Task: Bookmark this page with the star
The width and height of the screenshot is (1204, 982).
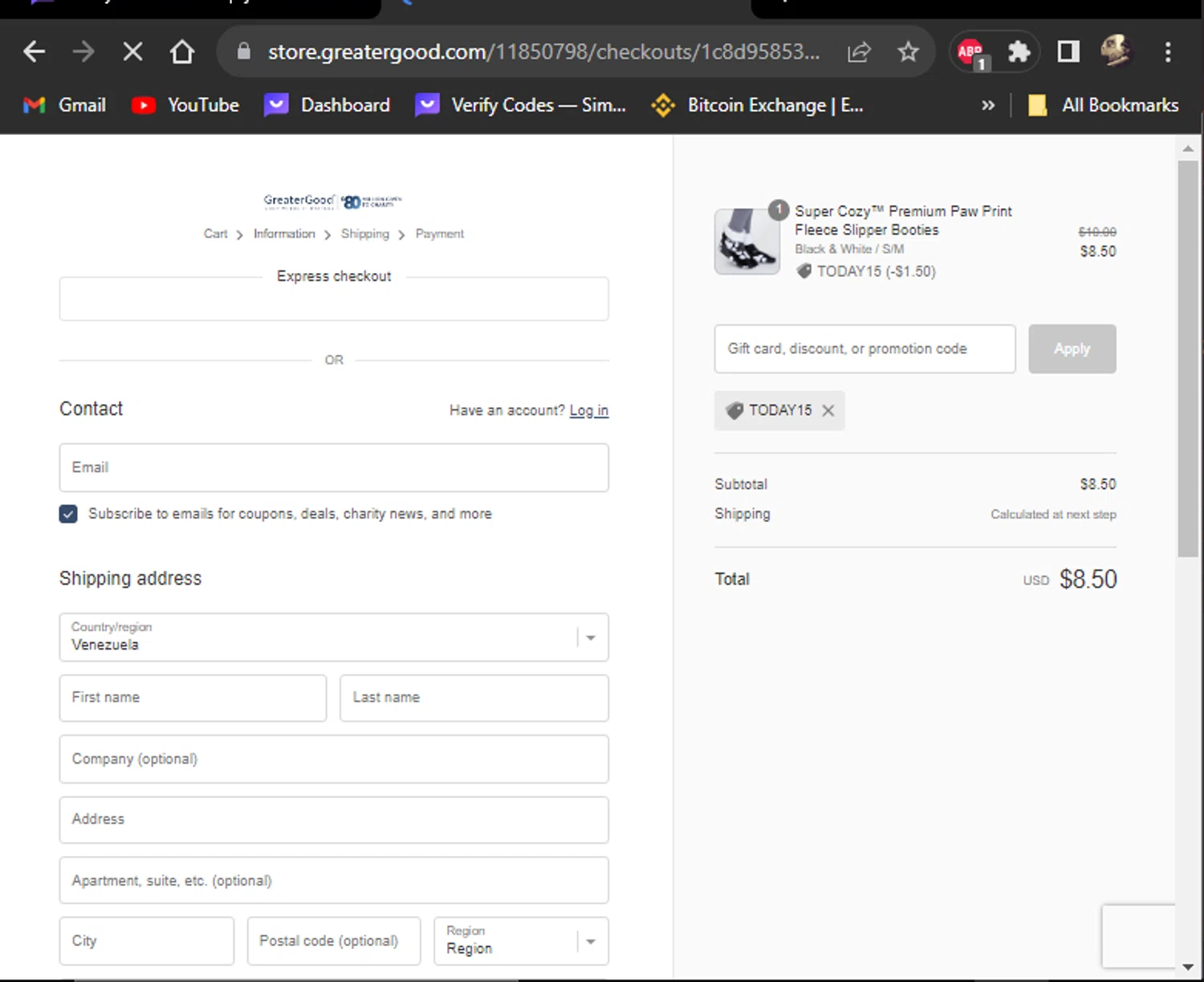Action: (908, 52)
